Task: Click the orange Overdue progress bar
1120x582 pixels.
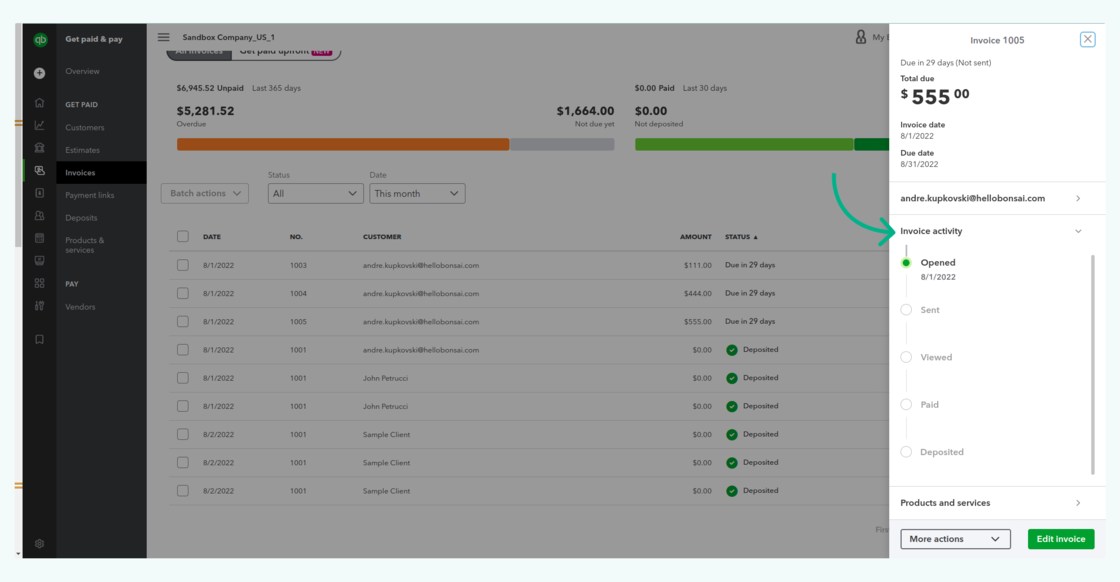Action: (343, 144)
